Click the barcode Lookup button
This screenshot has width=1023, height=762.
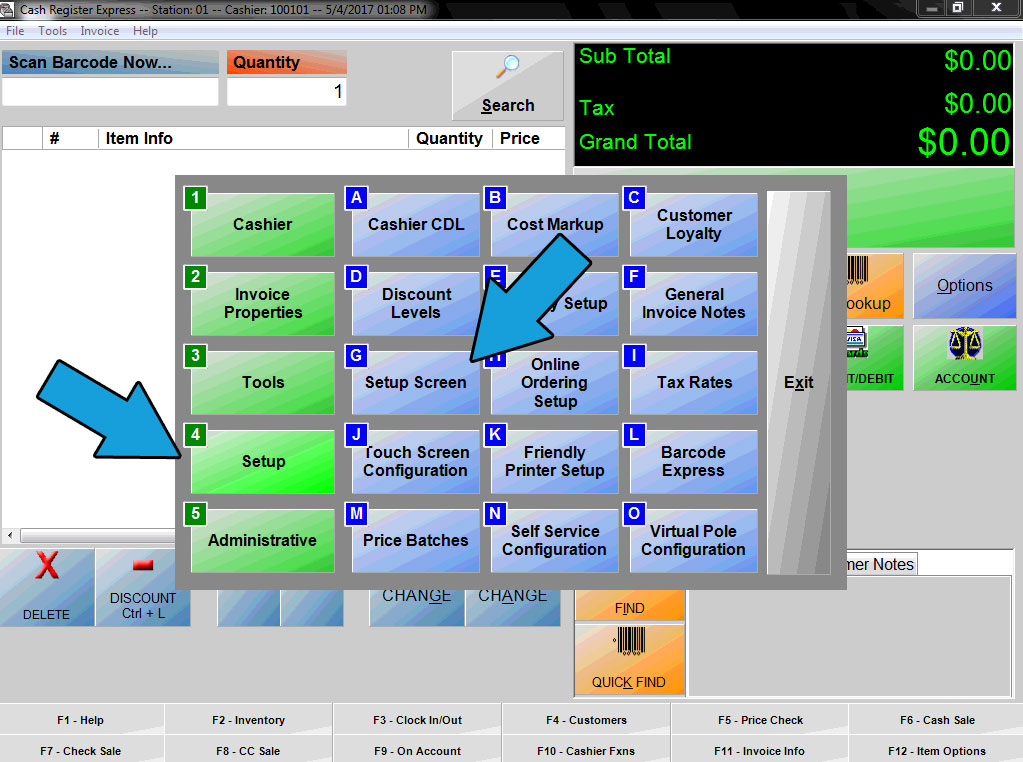coord(874,286)
